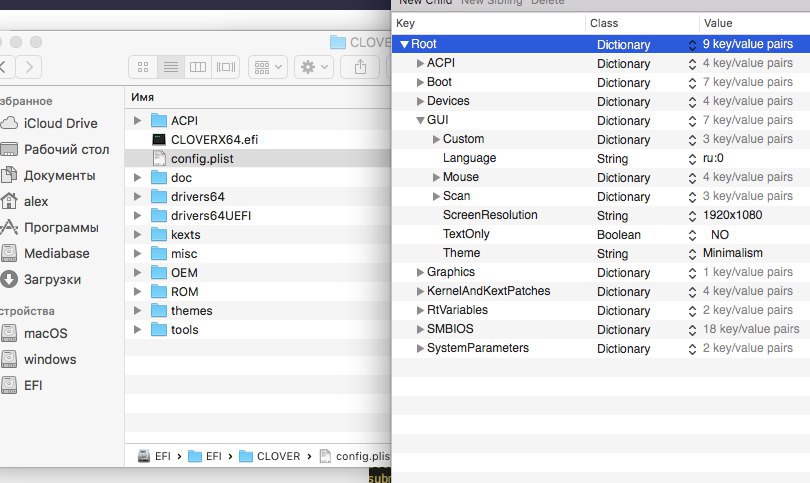Screen dimensions: 810x483
Task: Expand the ACPI folder in Finder list
Action: (137, 120)
